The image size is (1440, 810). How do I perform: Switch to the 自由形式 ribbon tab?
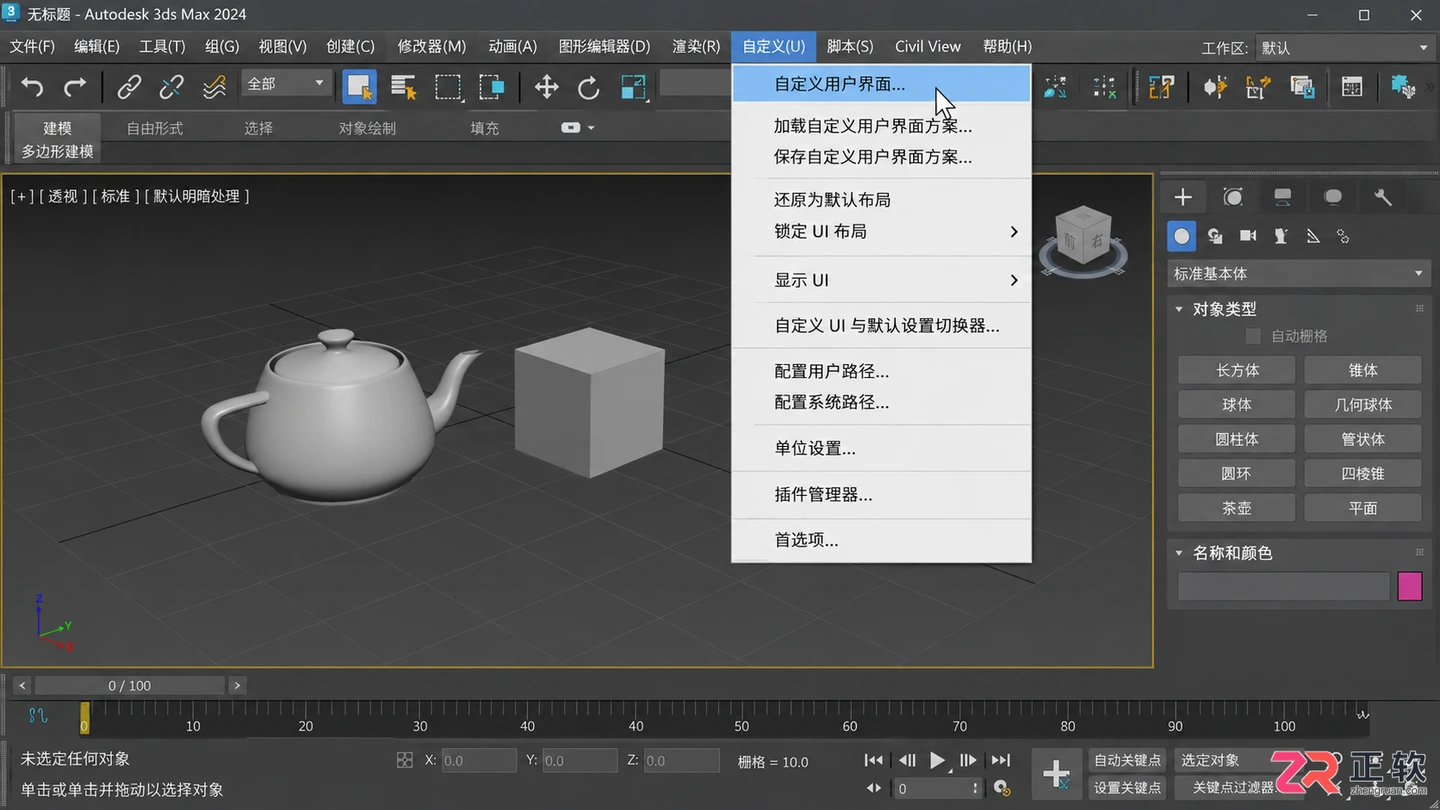pyautogui.click(x=155, y=128)
